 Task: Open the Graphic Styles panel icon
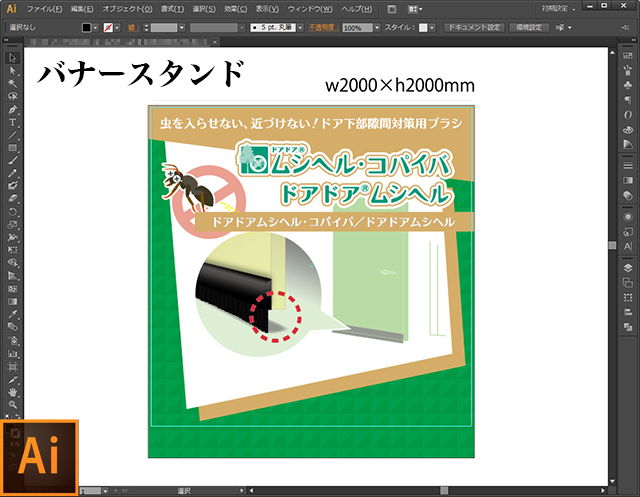(x=628, y=232)
